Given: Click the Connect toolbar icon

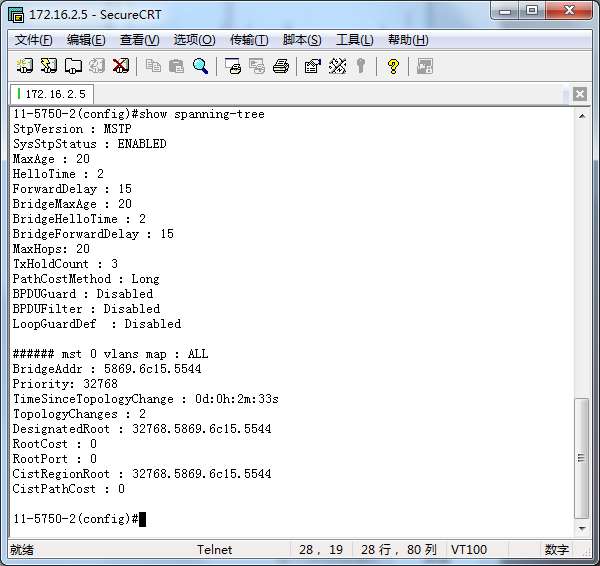Looking at the screenshot, I should 25,66.
